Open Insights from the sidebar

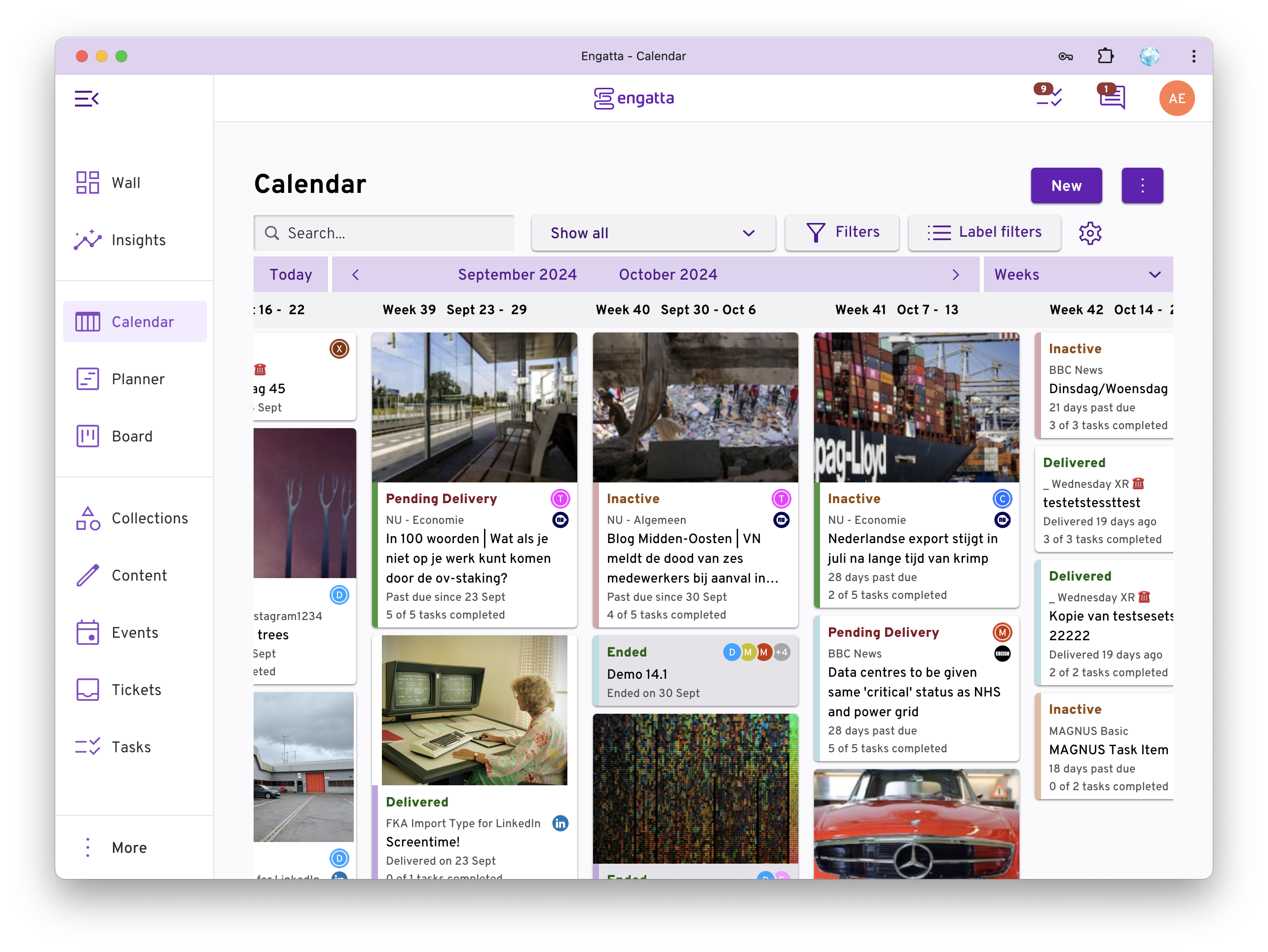138,240
